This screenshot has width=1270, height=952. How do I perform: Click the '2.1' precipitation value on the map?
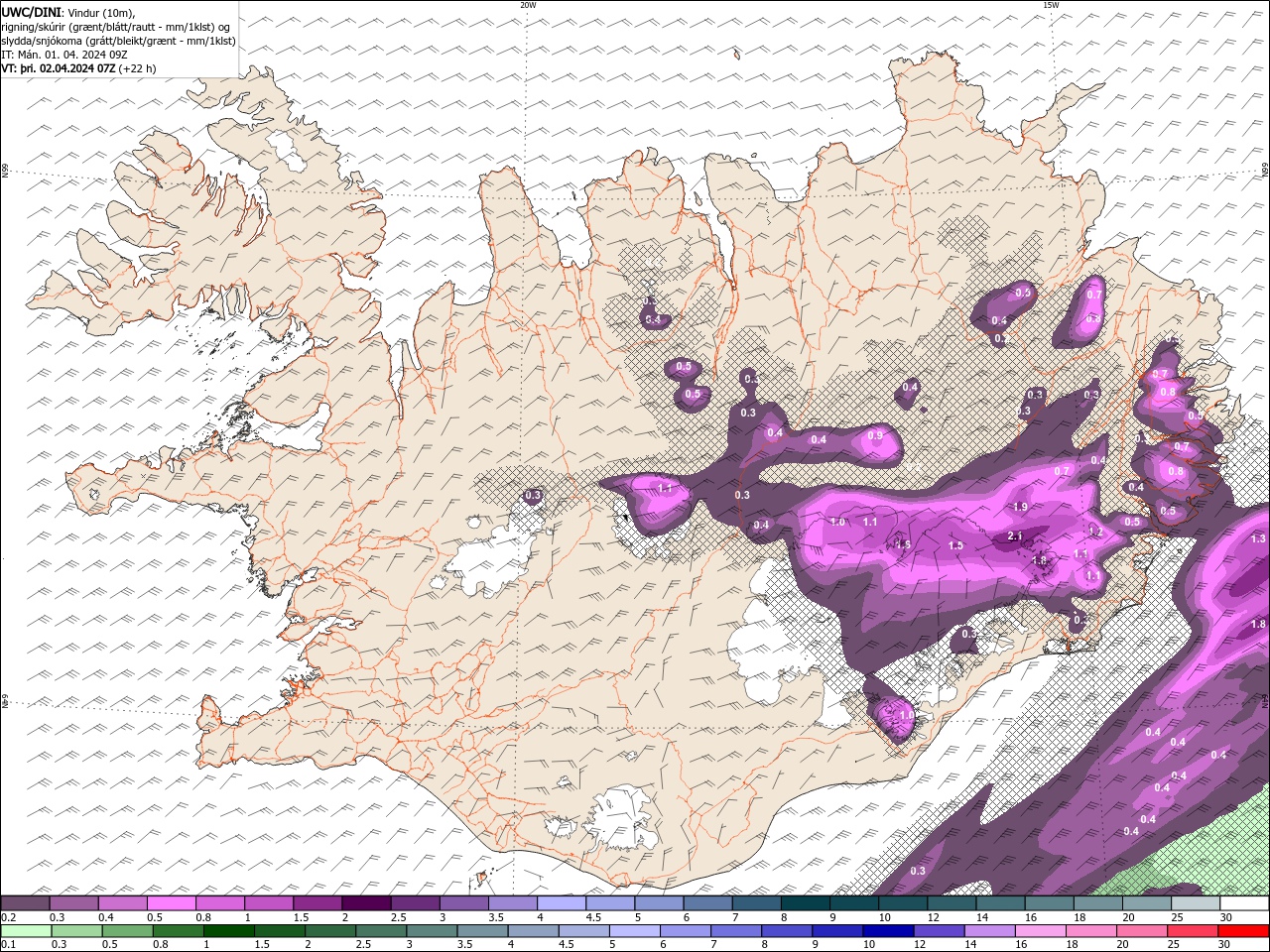[1015, 535]
